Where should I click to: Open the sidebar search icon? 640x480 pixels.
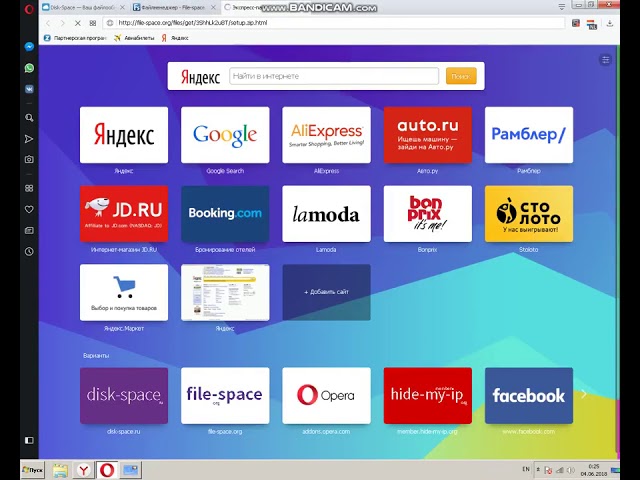29,118
